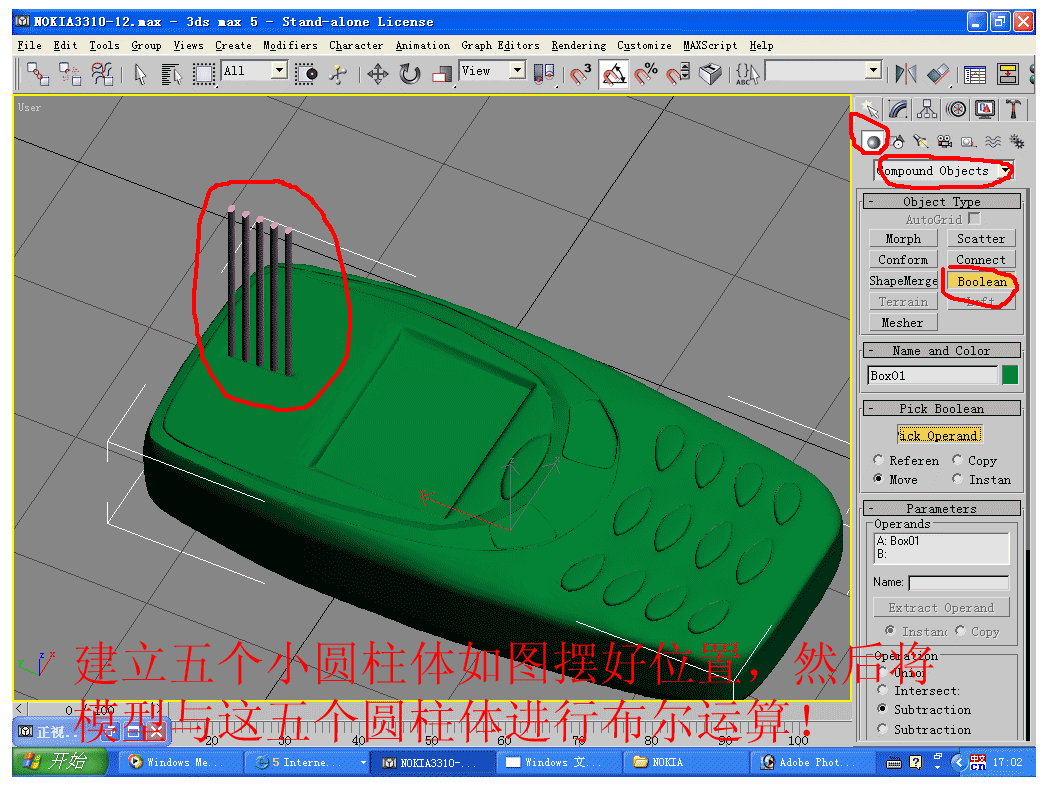The width and height of the screenshot is (1049, 787).
Task: Expand the grouped Internet taskbar arrow
Action: 363,762
